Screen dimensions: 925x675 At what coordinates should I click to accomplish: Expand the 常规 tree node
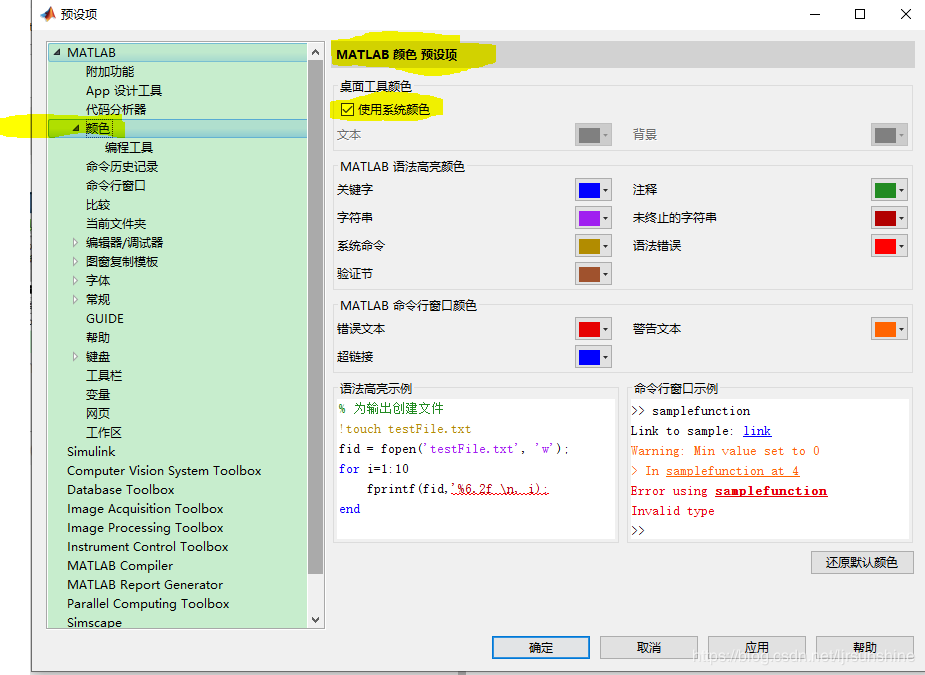tap(75, 299)
